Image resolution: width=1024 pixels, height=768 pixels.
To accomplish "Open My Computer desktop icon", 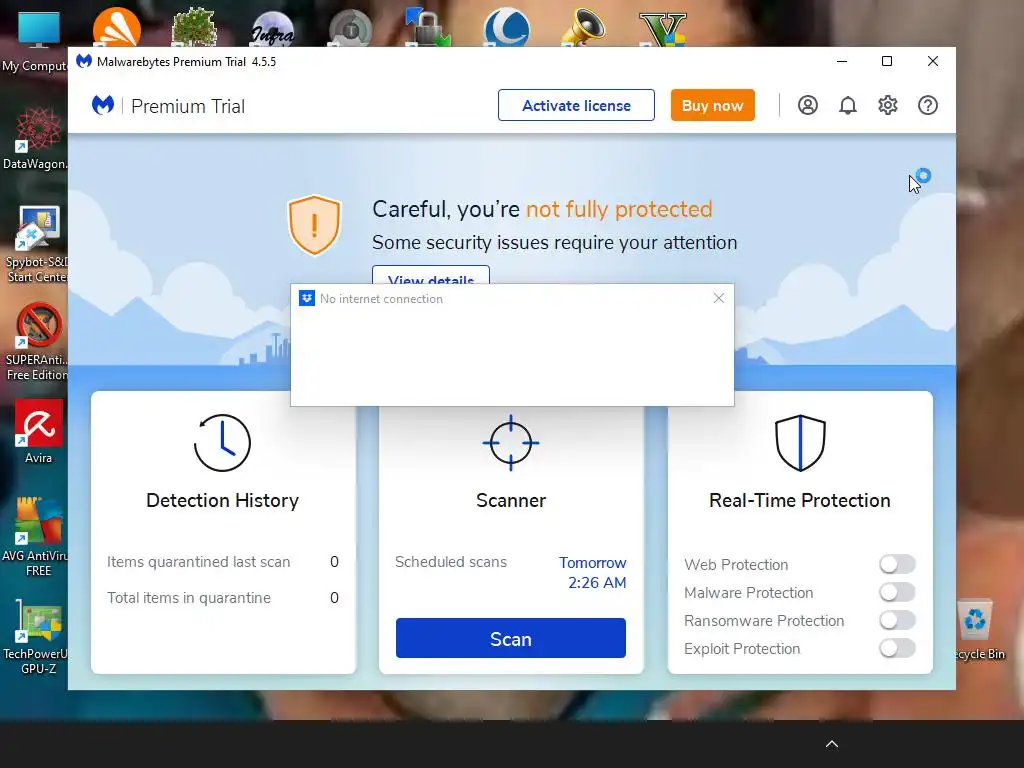I will [x=38, y=42].
